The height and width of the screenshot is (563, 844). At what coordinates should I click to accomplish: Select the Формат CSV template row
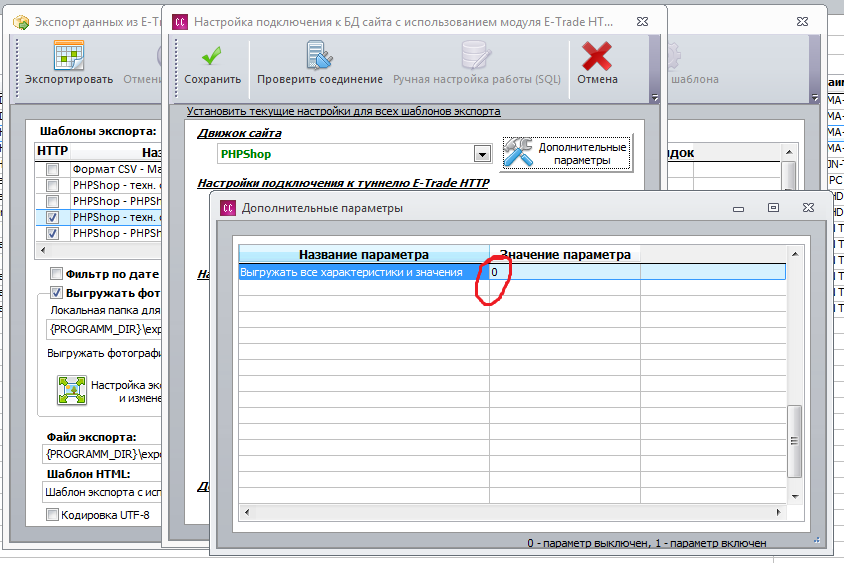click(x=99, y=170)
